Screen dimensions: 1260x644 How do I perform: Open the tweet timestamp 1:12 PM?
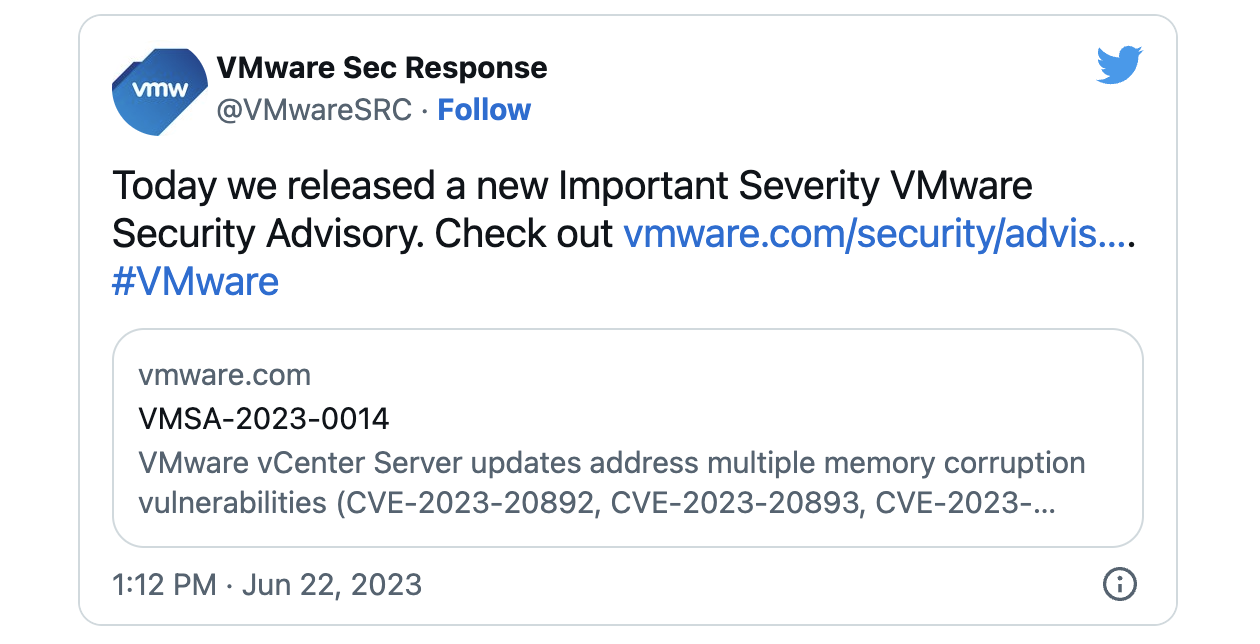165,584
